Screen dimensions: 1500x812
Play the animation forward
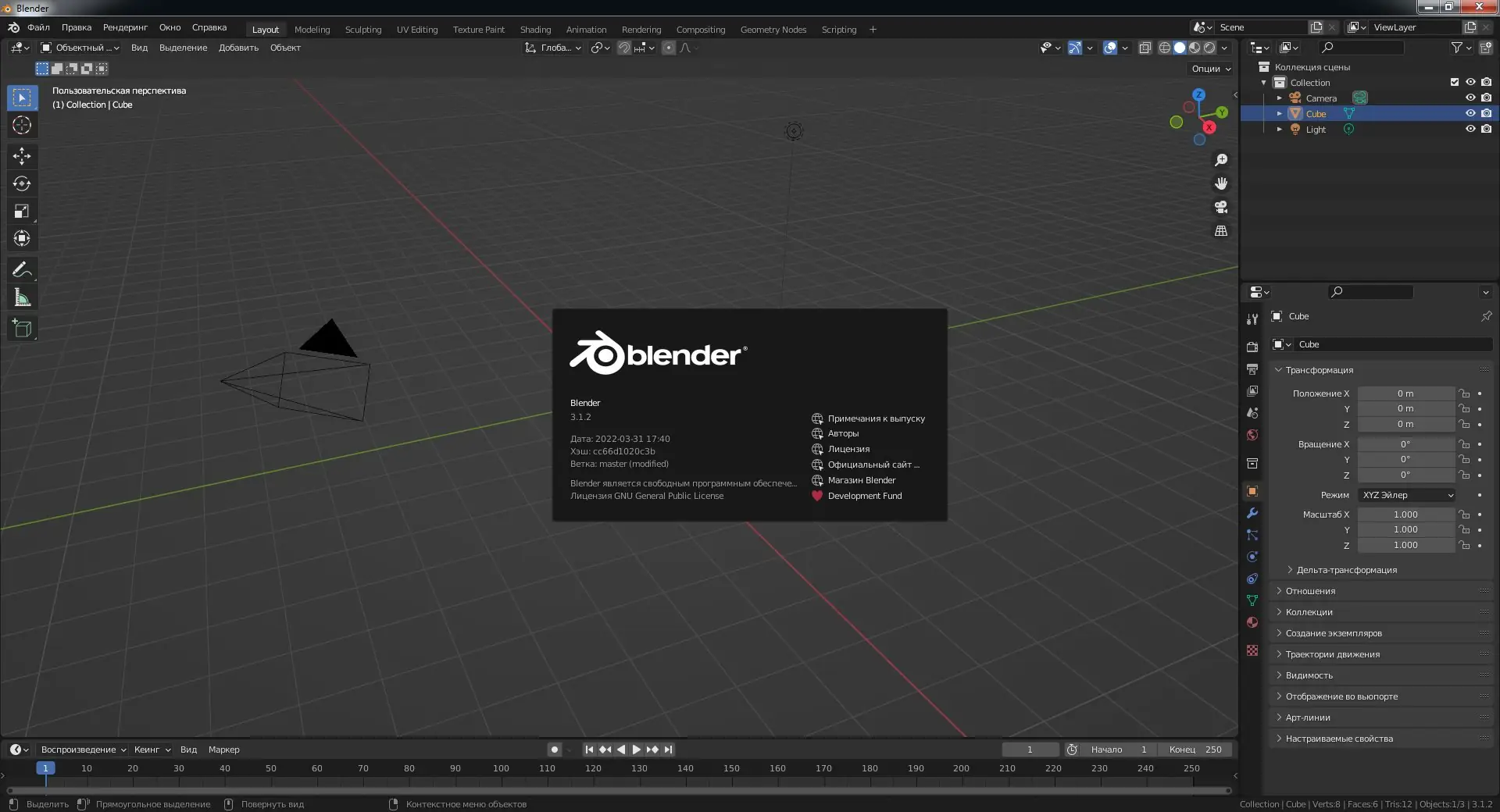point(636,750)
